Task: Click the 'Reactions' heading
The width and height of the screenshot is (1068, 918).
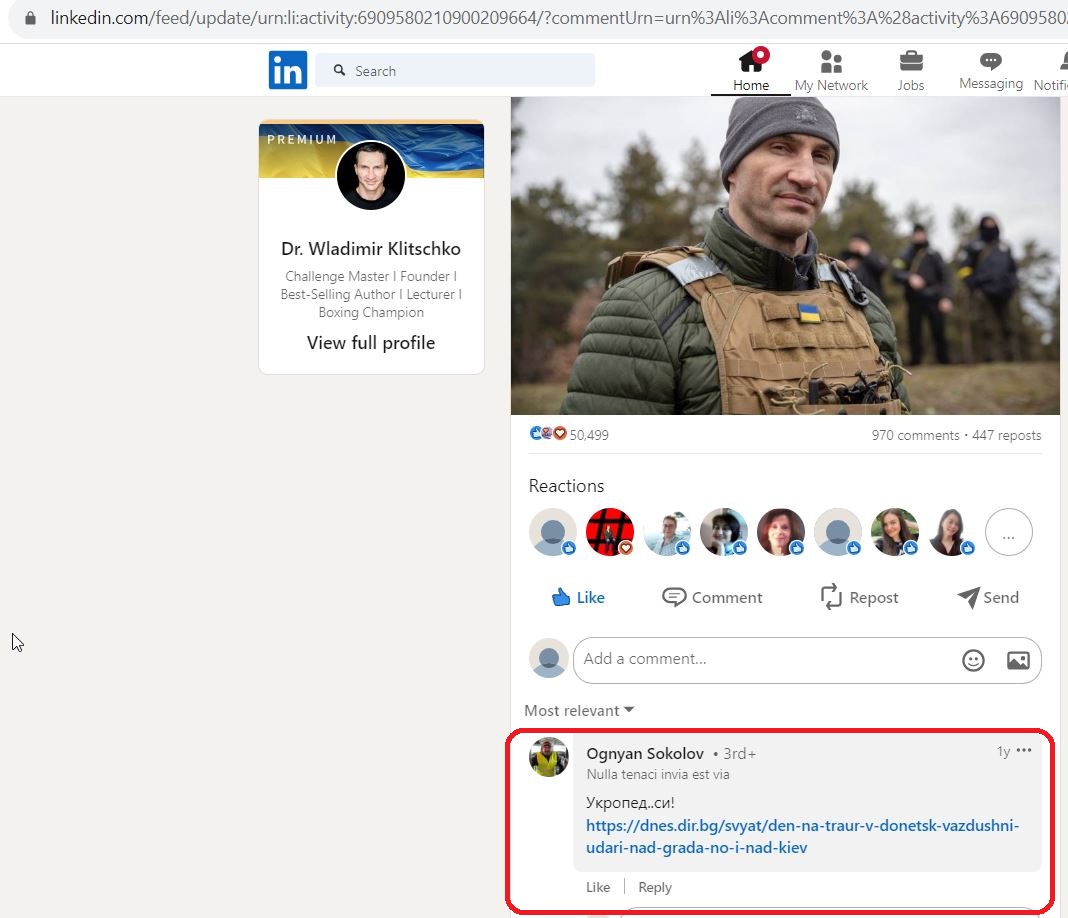Action: coord(566,486)
